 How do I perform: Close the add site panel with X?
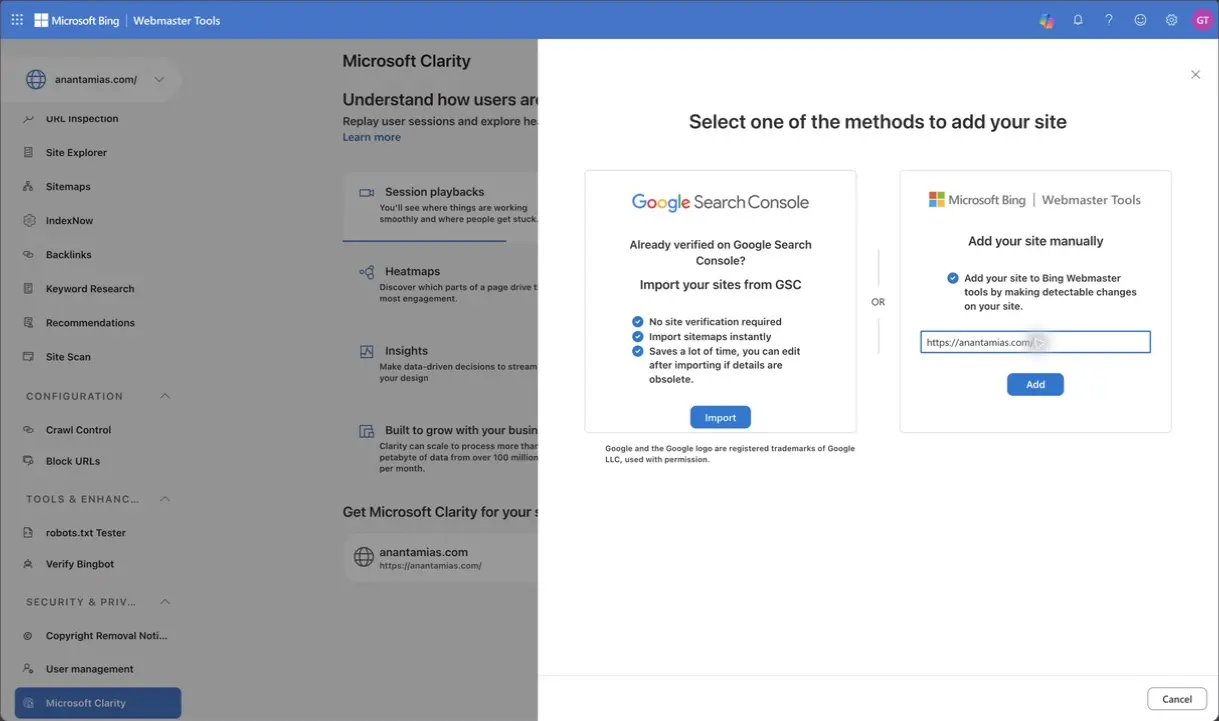tap(1195, 74)
